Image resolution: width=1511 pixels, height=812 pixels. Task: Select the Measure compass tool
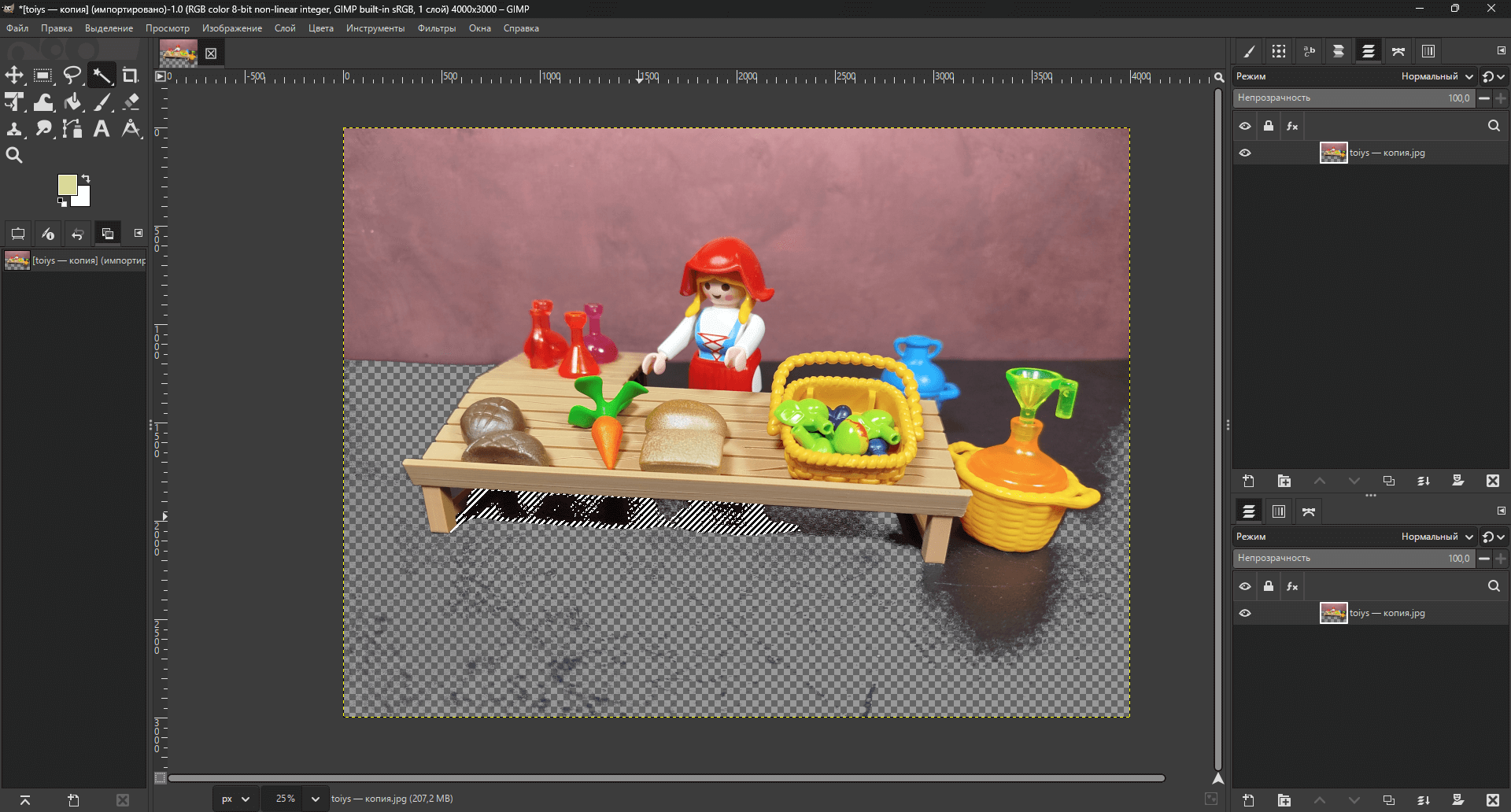point(131,129)
